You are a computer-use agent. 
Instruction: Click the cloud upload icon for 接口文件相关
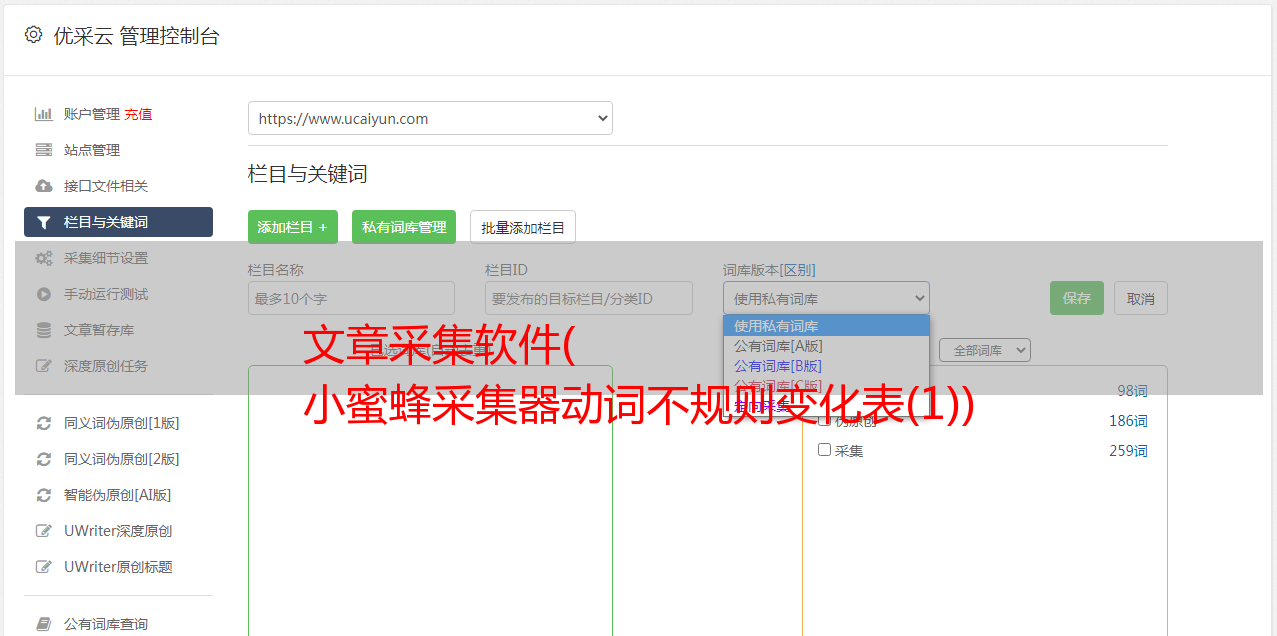tap(43, 186)
